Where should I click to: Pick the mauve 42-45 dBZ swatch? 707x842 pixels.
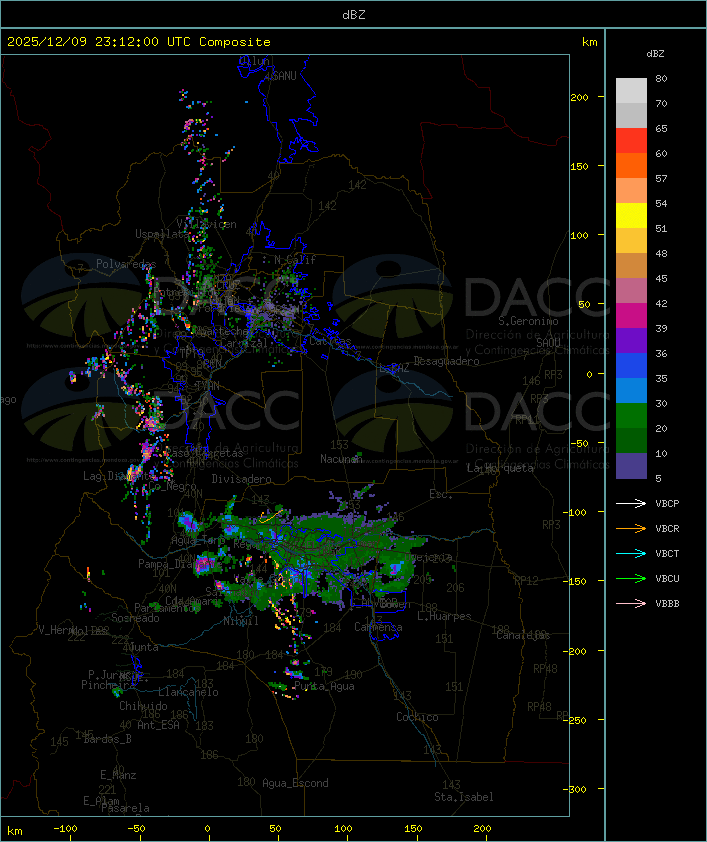pyautogui.click(x=631, y=291)
